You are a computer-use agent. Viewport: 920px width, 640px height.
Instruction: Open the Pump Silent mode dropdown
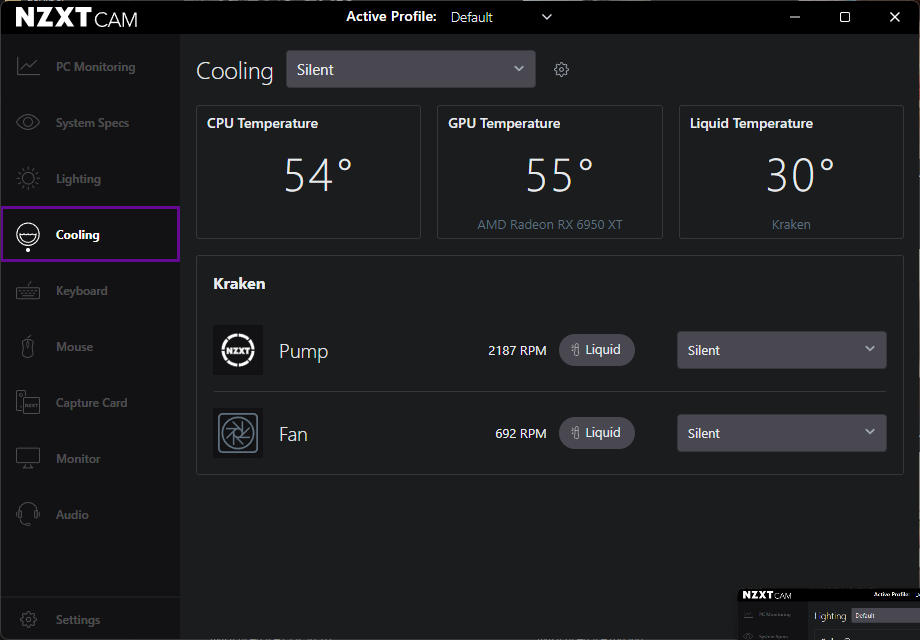tap(782, 350)
